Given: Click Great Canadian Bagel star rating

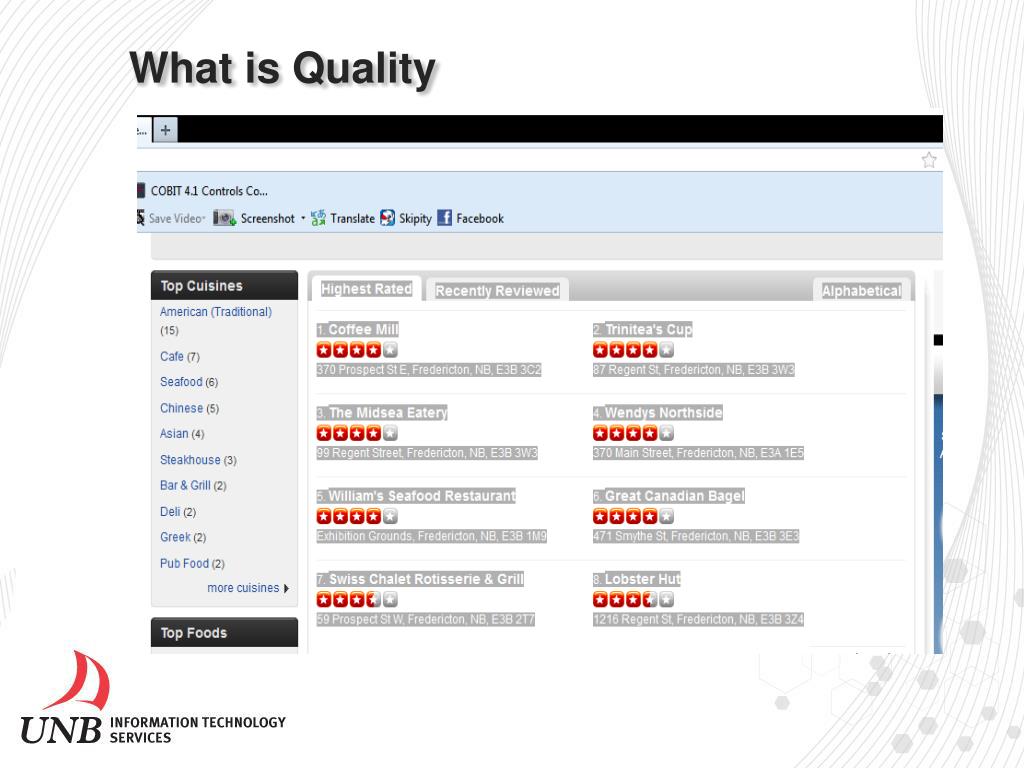Looking at the screenshot, I should (x=633, y=516).
